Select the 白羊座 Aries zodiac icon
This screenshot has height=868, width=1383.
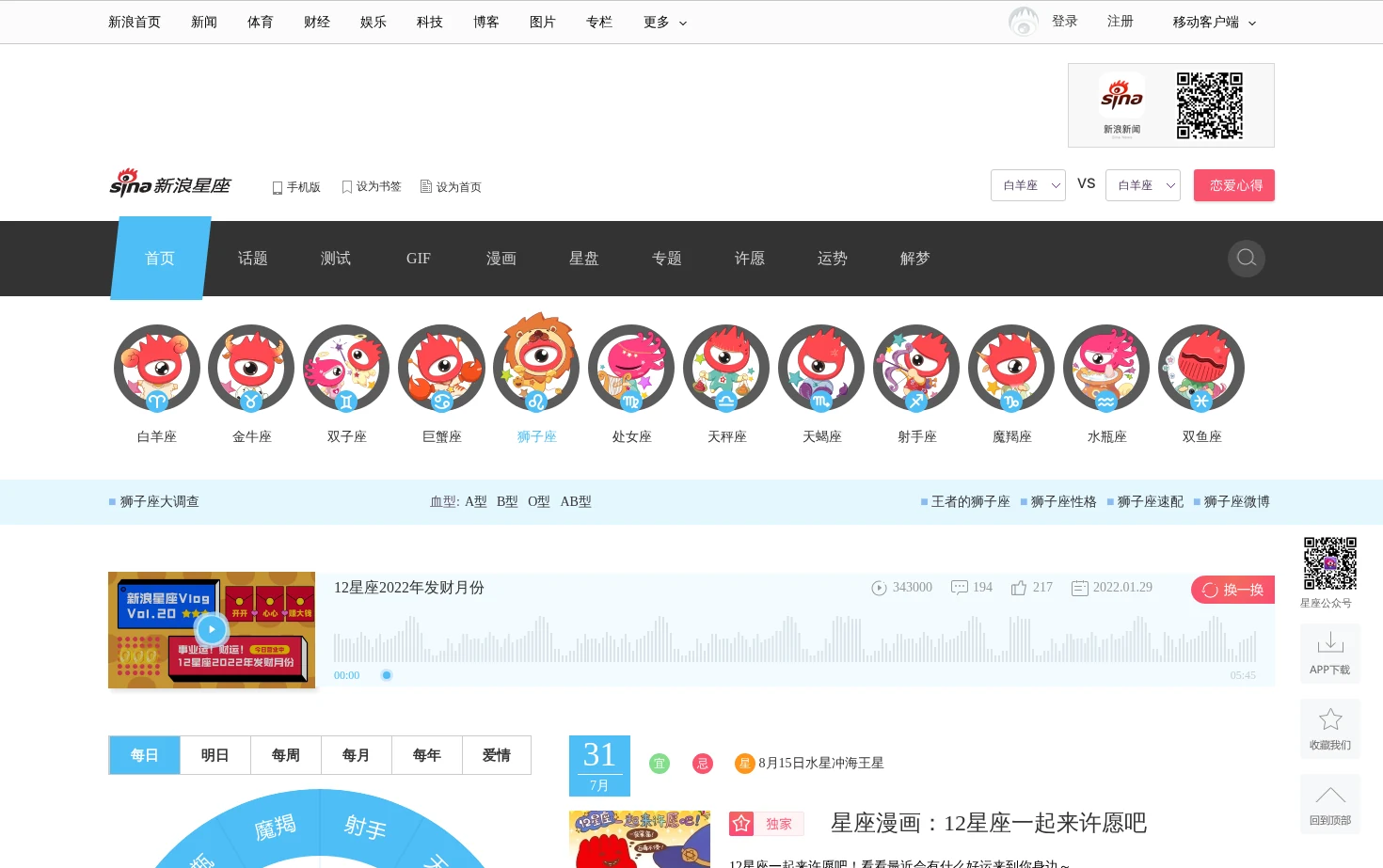157,369
